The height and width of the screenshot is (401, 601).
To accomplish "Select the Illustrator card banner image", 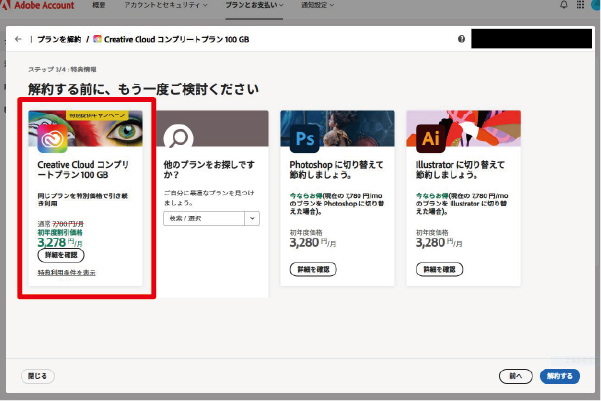I will 463,128.
